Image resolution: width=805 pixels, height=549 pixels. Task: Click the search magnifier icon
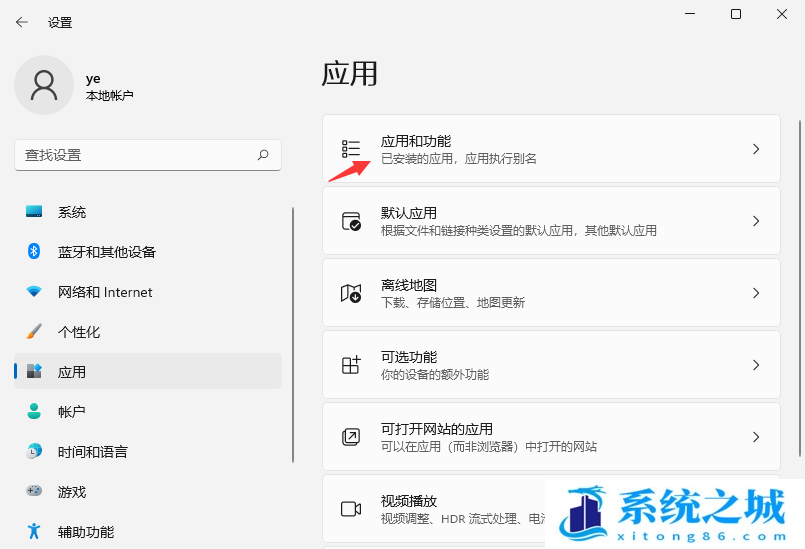click(263, 155)
